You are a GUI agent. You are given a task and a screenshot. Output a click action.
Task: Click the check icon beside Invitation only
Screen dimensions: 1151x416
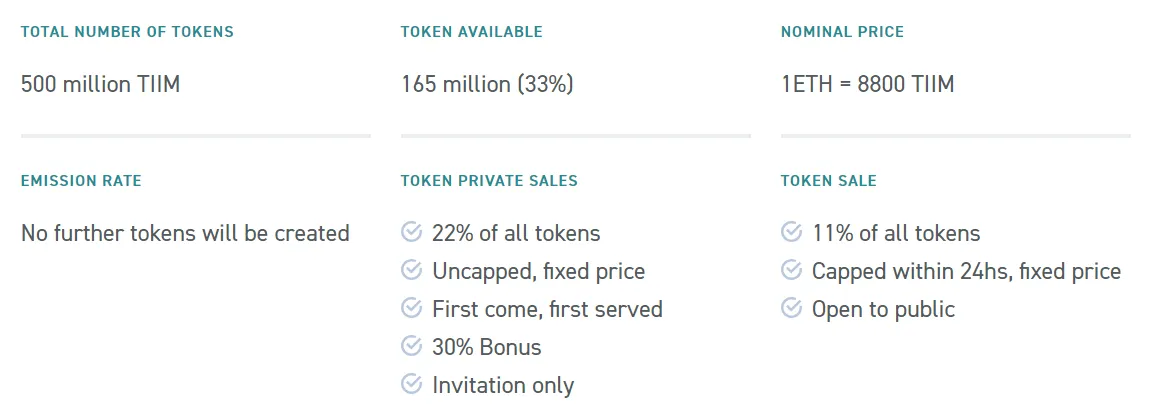coord(411,384)
